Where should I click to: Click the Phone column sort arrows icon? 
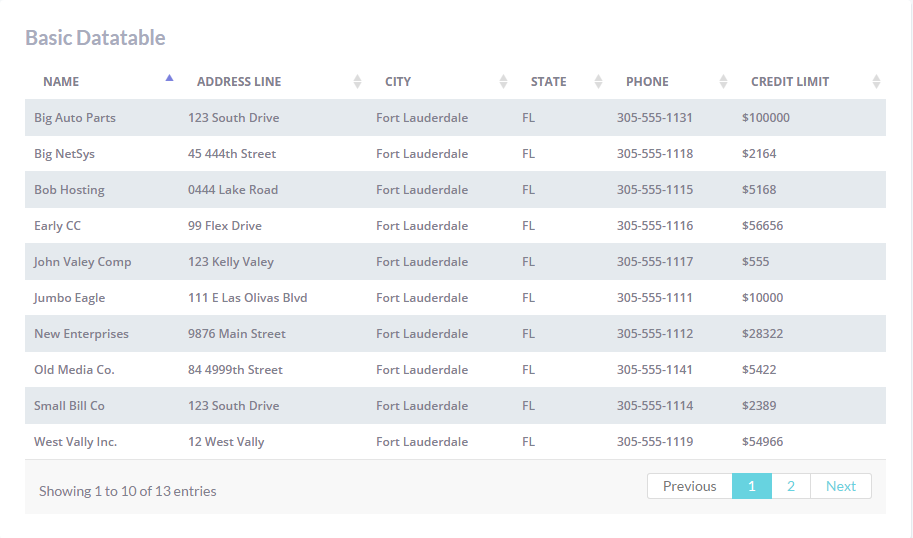pyautogui.click(x=723, y=82)
